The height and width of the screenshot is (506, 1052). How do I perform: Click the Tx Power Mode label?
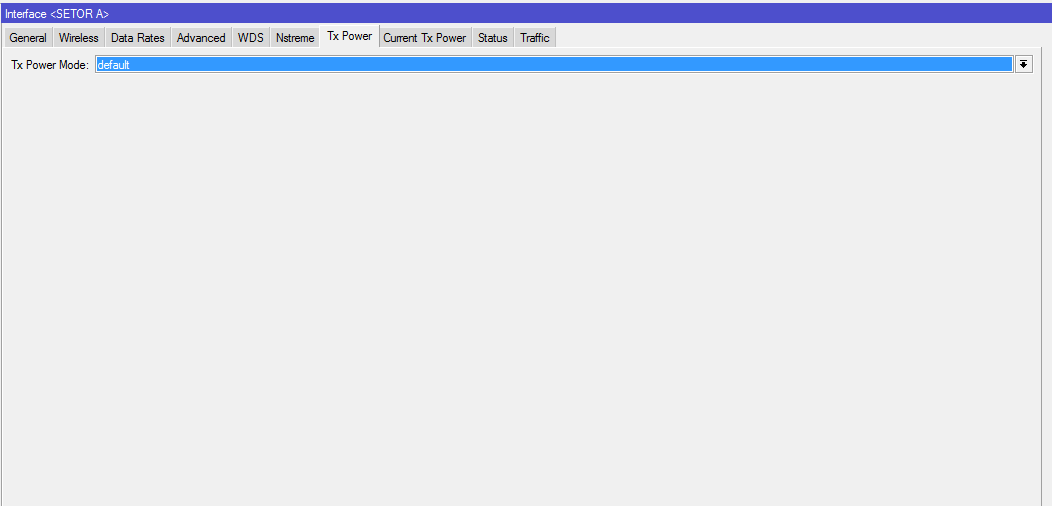50,65
